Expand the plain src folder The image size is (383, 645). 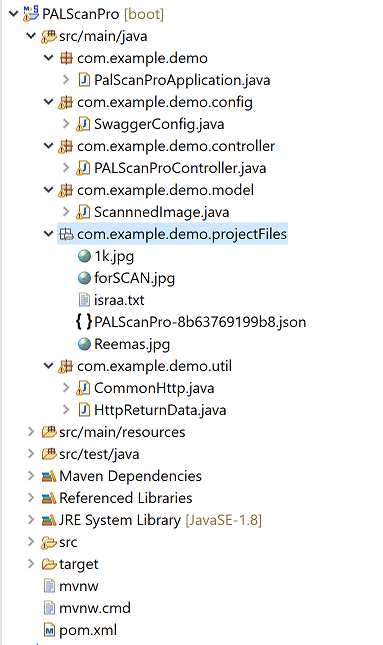pos(31,542)
